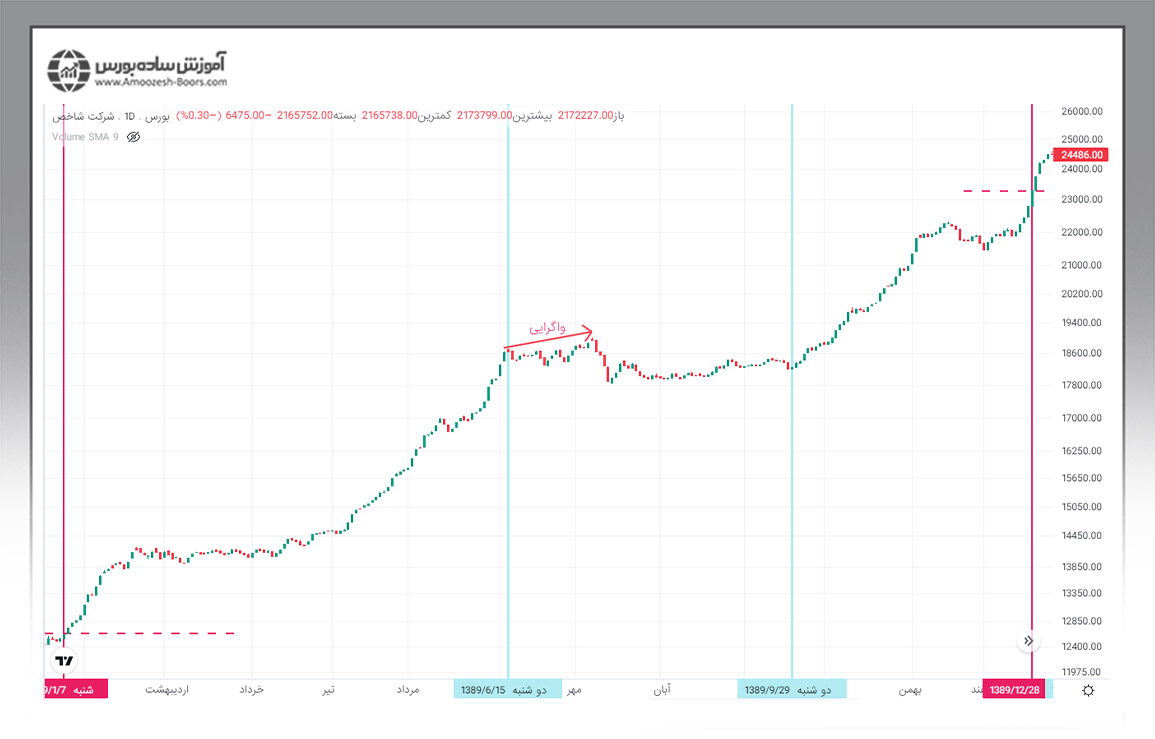Viewport: 1155px width, 739px height.
Task: Select the pink divergence arrow annotation
Action: [x=549, y=339]
